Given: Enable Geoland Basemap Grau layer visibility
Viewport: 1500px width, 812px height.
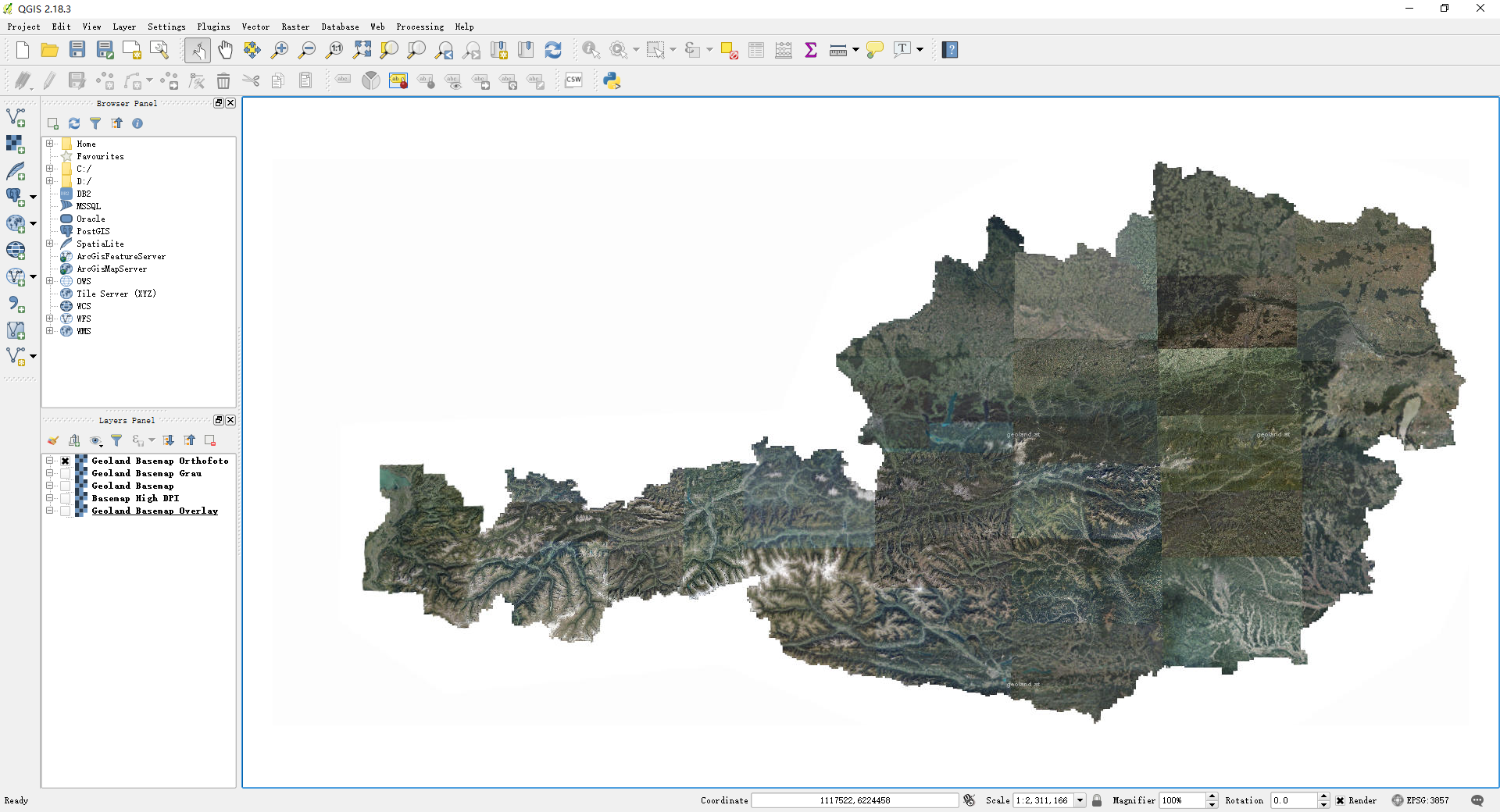Looking at the screenshot, I should tap(66, 473).
